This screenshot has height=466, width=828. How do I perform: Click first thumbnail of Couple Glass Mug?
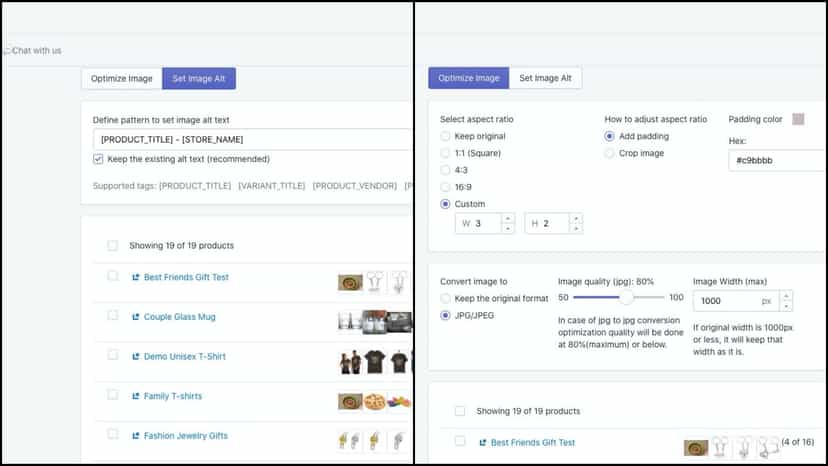(350, 322)
